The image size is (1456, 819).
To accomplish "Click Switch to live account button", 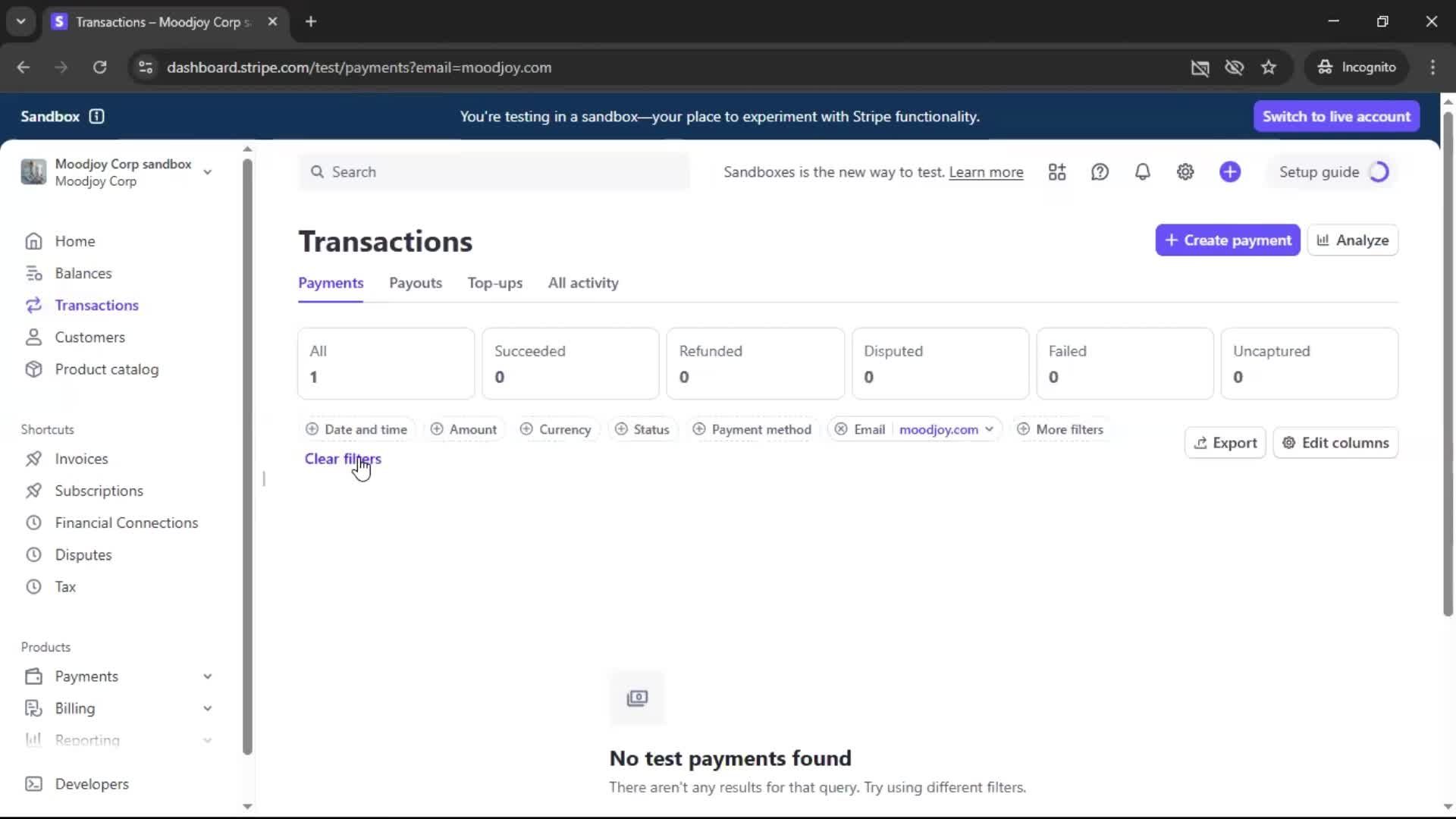I will click(x=1336, y=116).
